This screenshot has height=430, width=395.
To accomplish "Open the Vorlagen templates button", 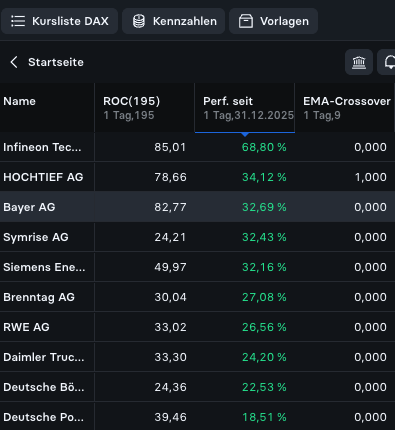I will click(x=273, y=21).
